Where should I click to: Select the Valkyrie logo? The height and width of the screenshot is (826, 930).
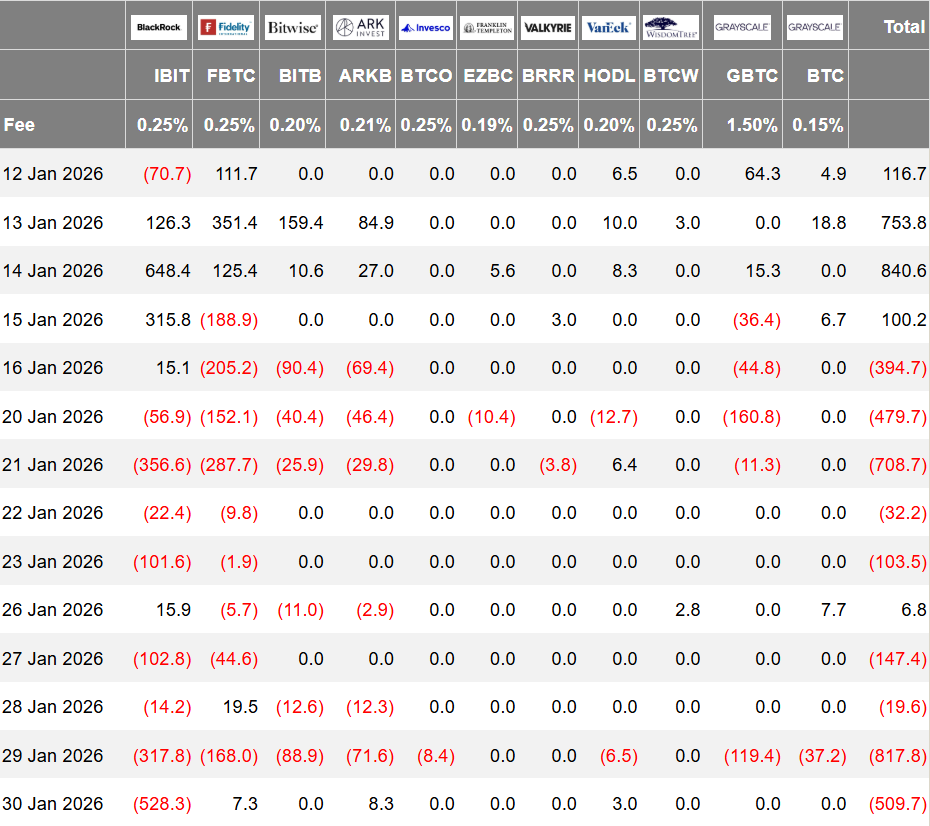tap(548, 27)
